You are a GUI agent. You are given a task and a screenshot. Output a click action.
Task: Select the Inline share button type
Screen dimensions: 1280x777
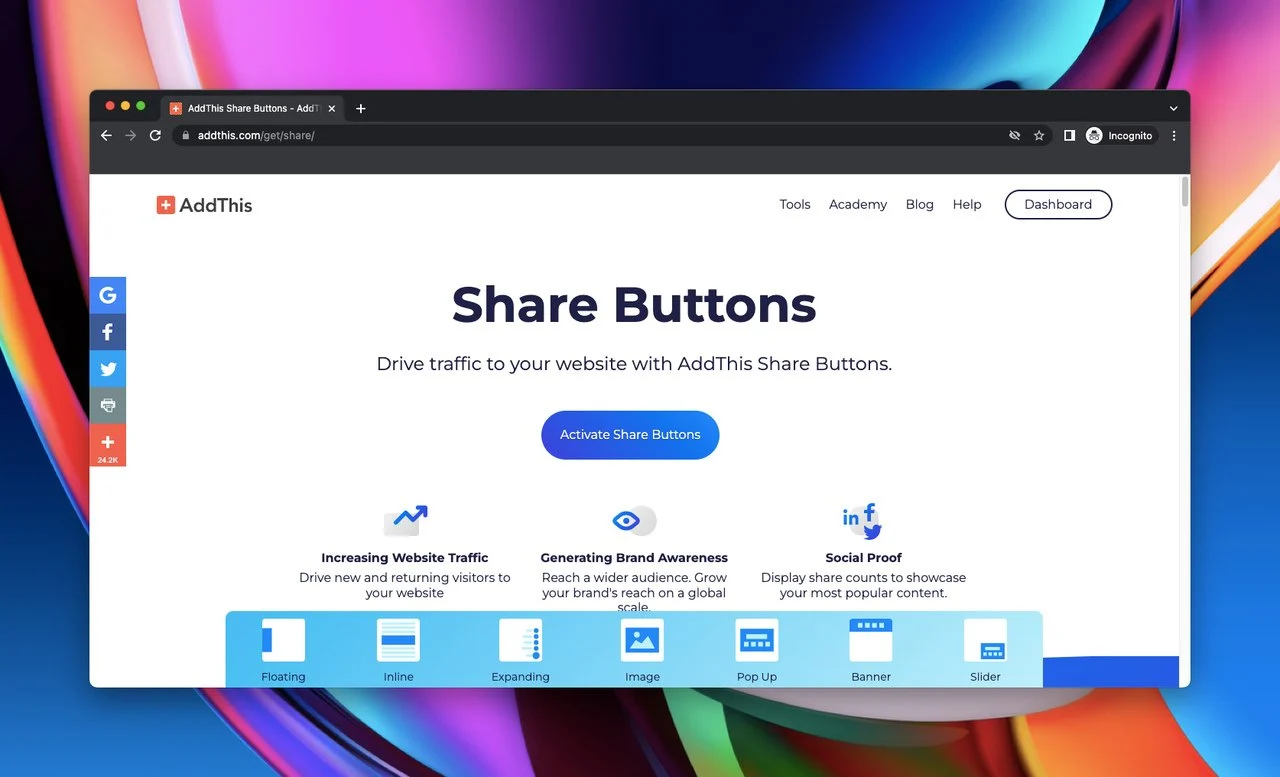pyautogui.click(x=398, y=651)
